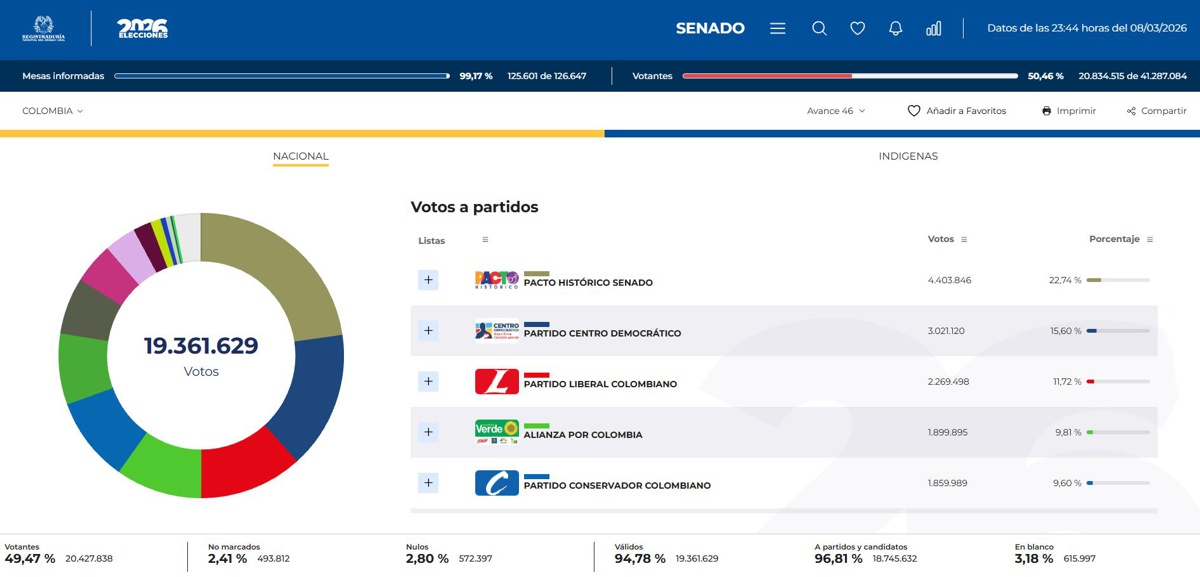
Task: Click the 2026 Elecciones logo
Action: (142, 29)
